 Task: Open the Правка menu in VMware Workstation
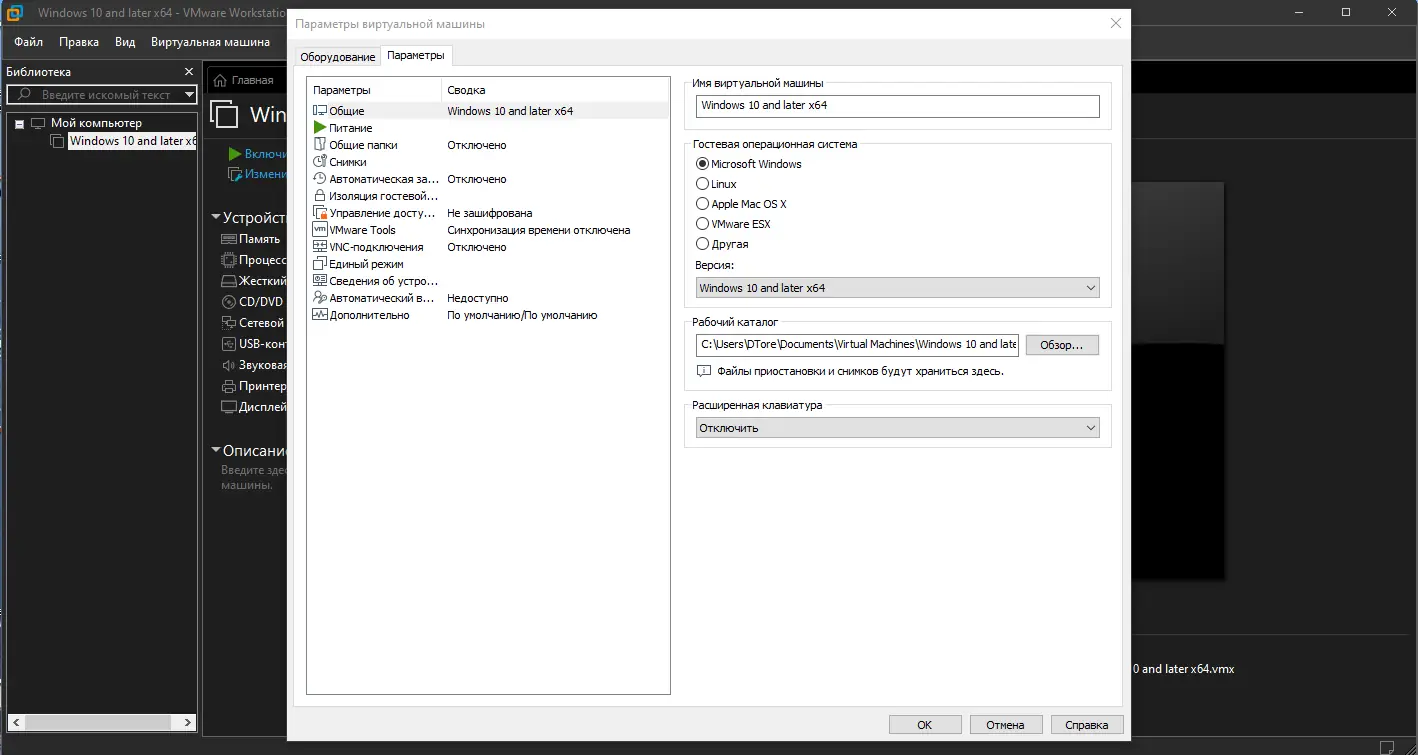point(79,42)
